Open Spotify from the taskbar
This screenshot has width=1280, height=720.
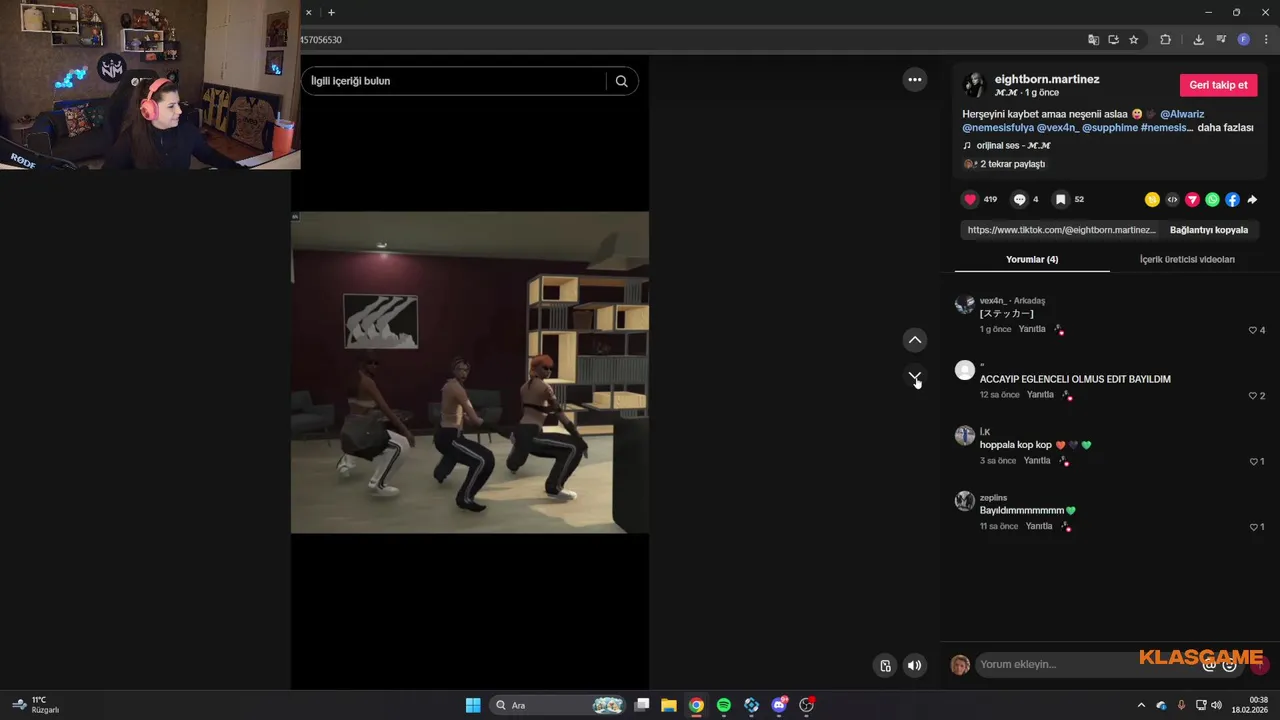click(724, 705)
